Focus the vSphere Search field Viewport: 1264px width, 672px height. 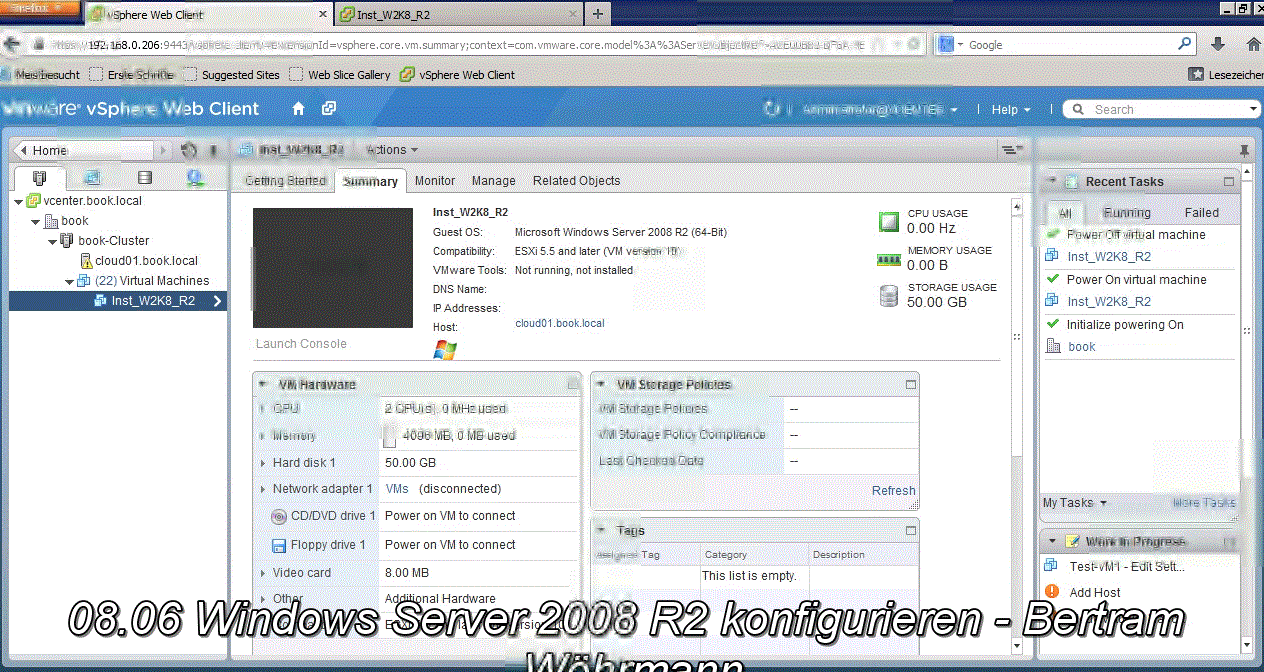pyautogui.click(x=1160, y=109)
